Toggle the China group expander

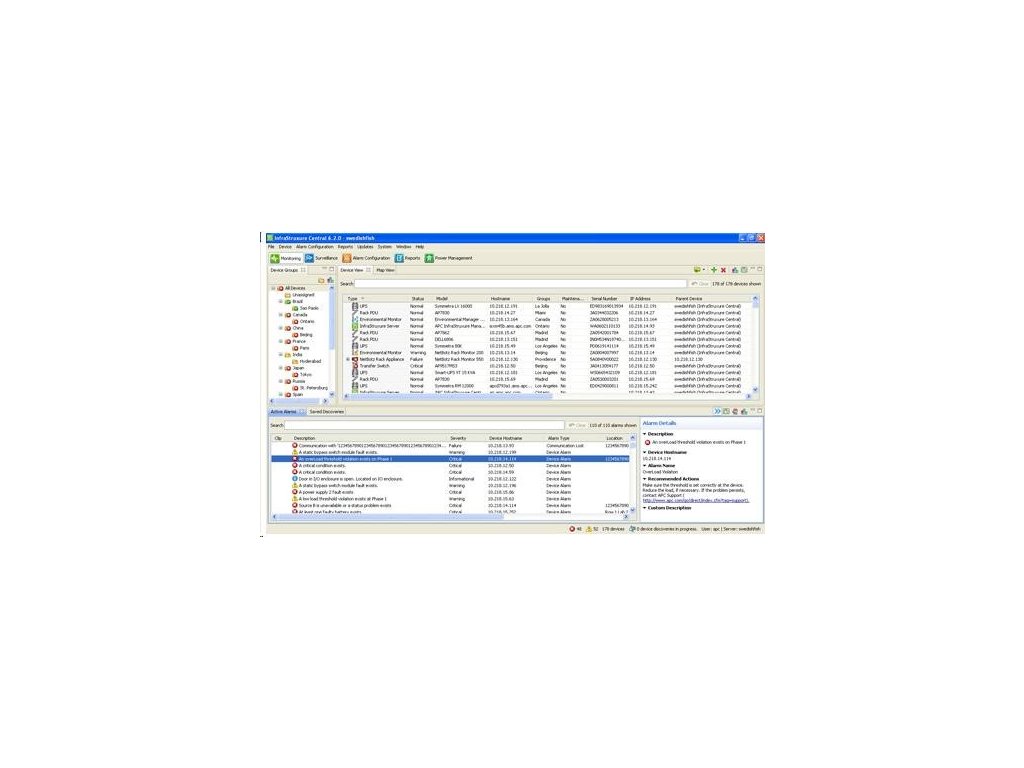click(281, 328)
